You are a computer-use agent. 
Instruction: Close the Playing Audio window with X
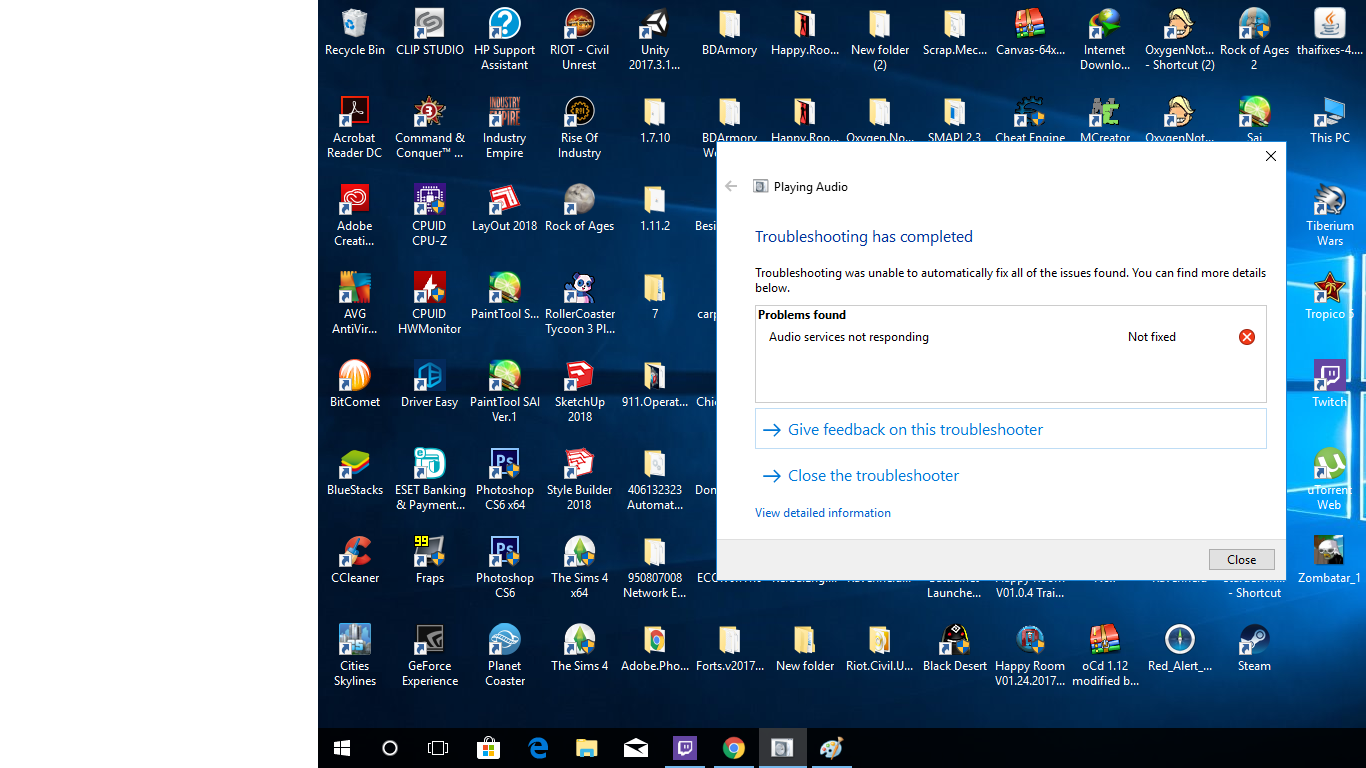pos(1270,156)
